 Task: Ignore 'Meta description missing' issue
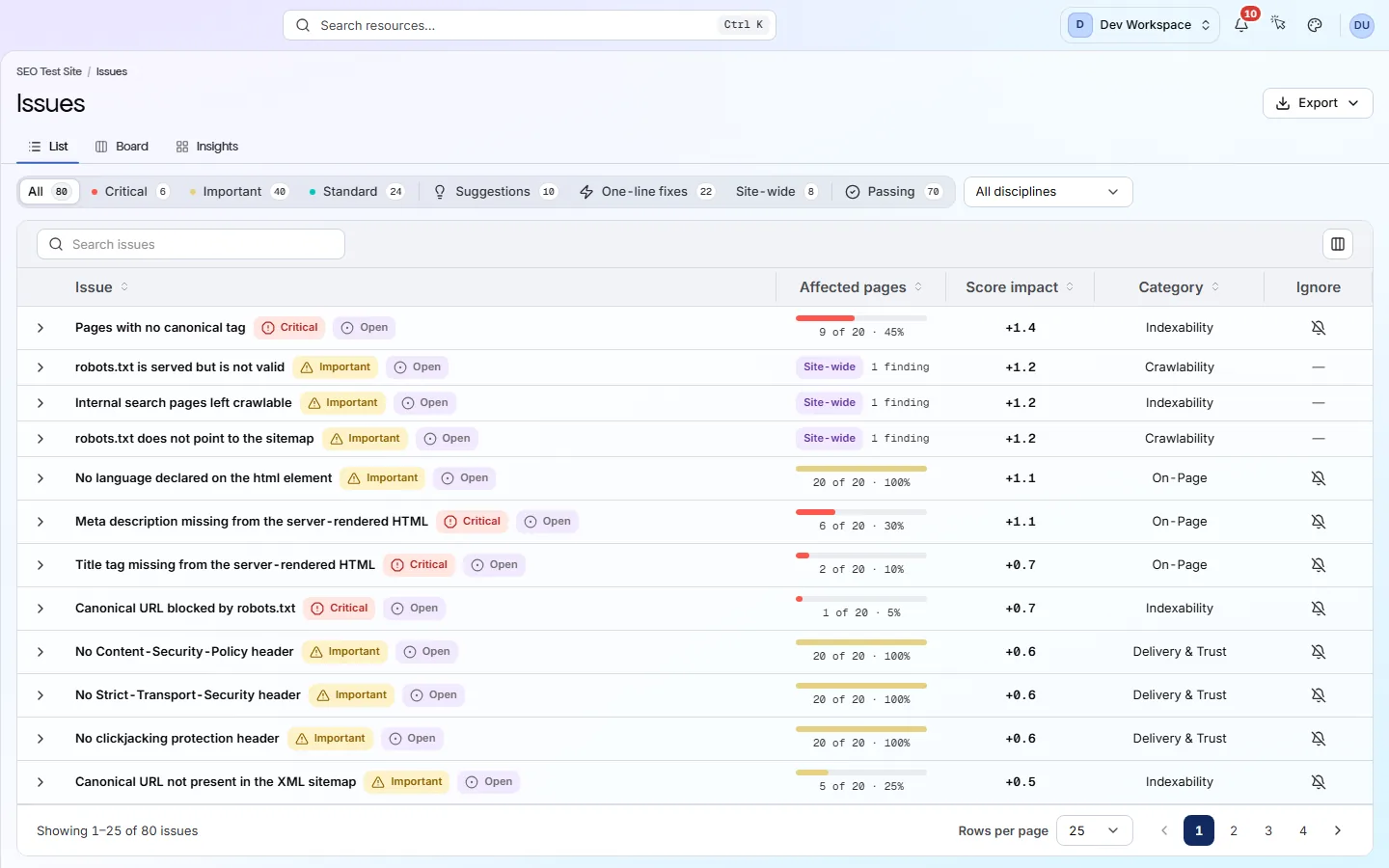(x=1319, y=522)
